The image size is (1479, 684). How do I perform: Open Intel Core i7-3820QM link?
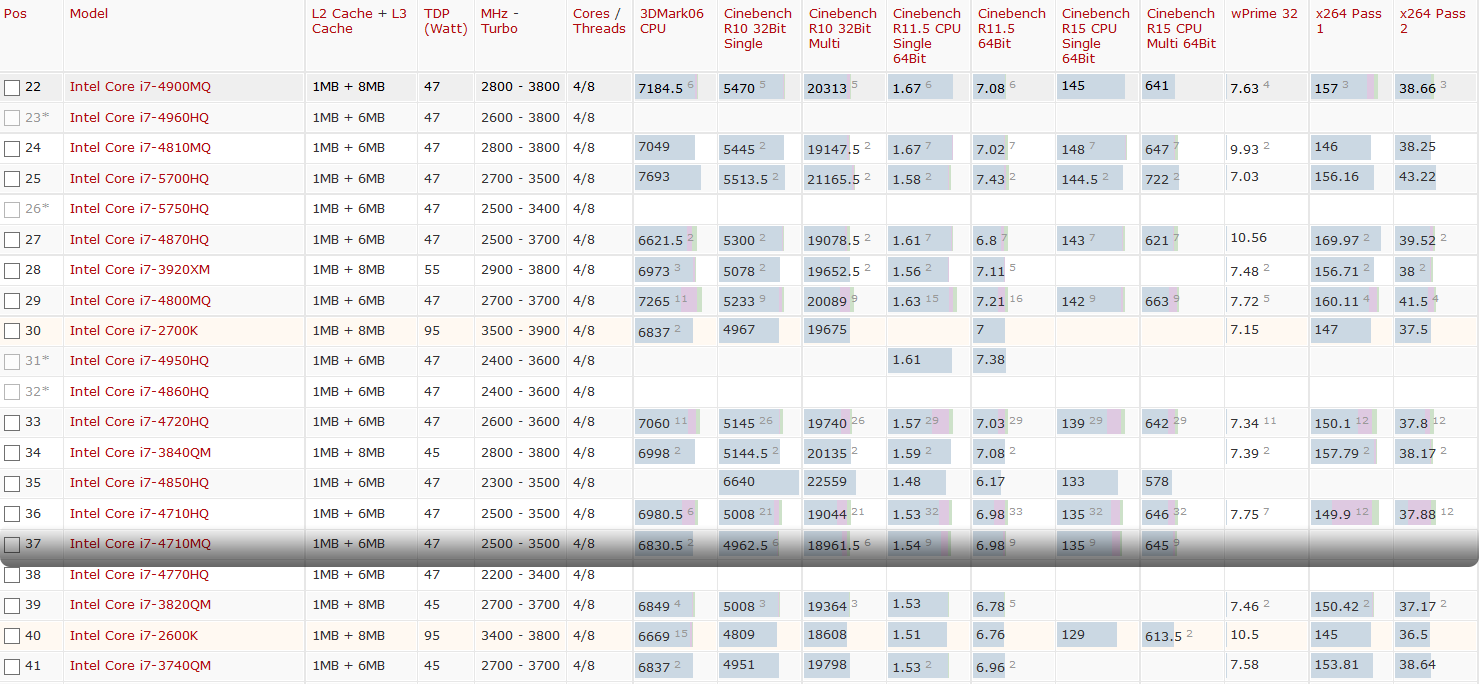140,605
